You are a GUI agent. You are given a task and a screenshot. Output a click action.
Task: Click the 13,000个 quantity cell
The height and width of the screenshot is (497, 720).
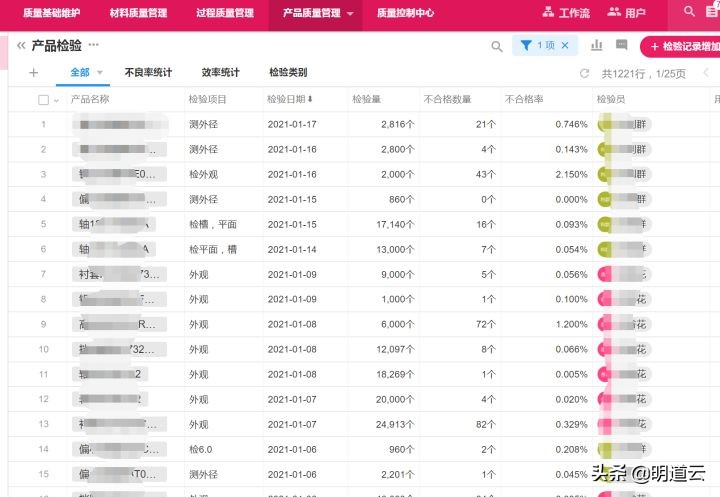click(x=395, y=249)
